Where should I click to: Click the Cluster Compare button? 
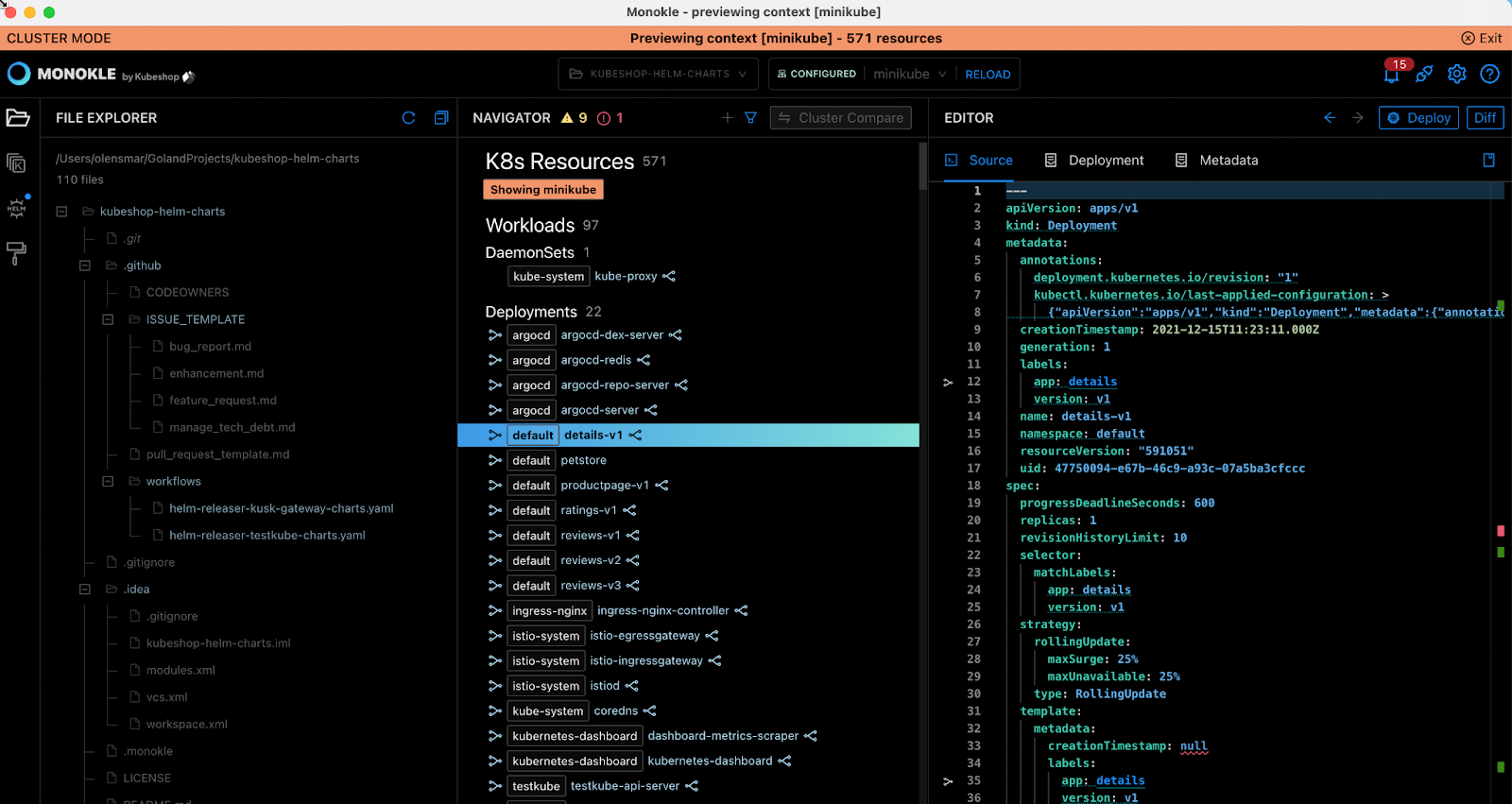pyautogui.click(x=841, y=118)
